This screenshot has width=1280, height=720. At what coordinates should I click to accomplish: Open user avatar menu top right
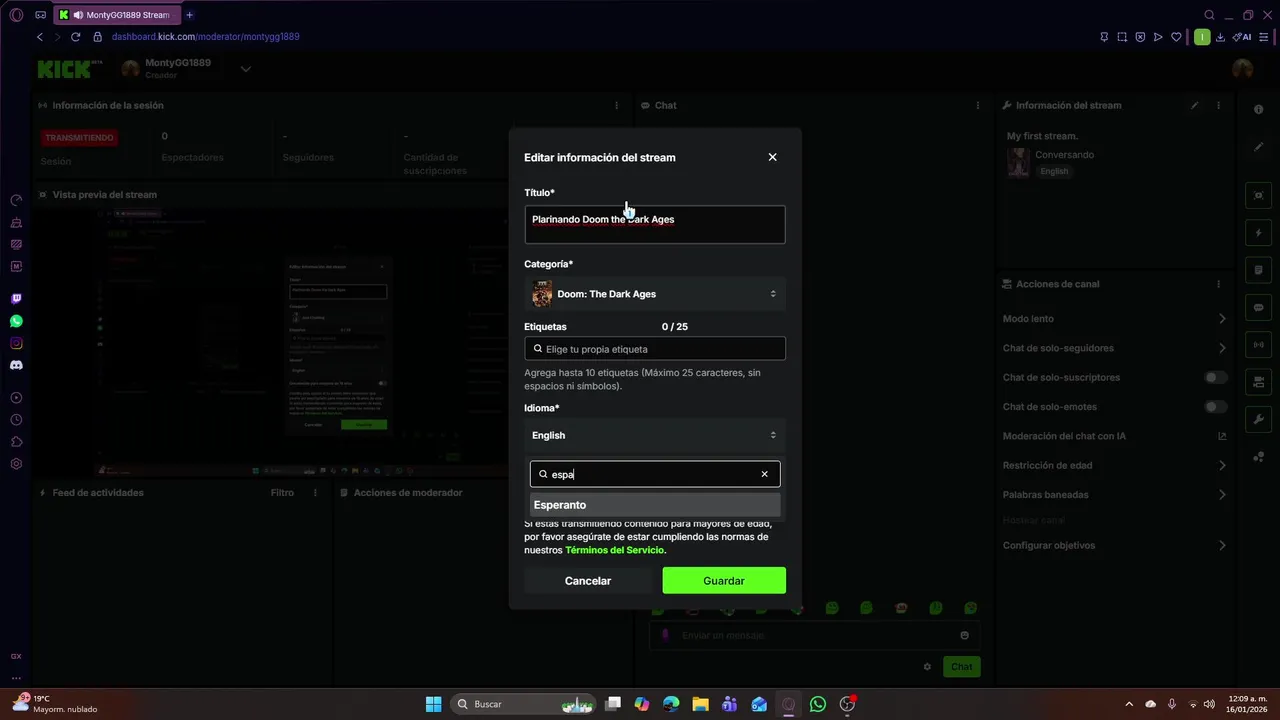(x=1243, y=69)
